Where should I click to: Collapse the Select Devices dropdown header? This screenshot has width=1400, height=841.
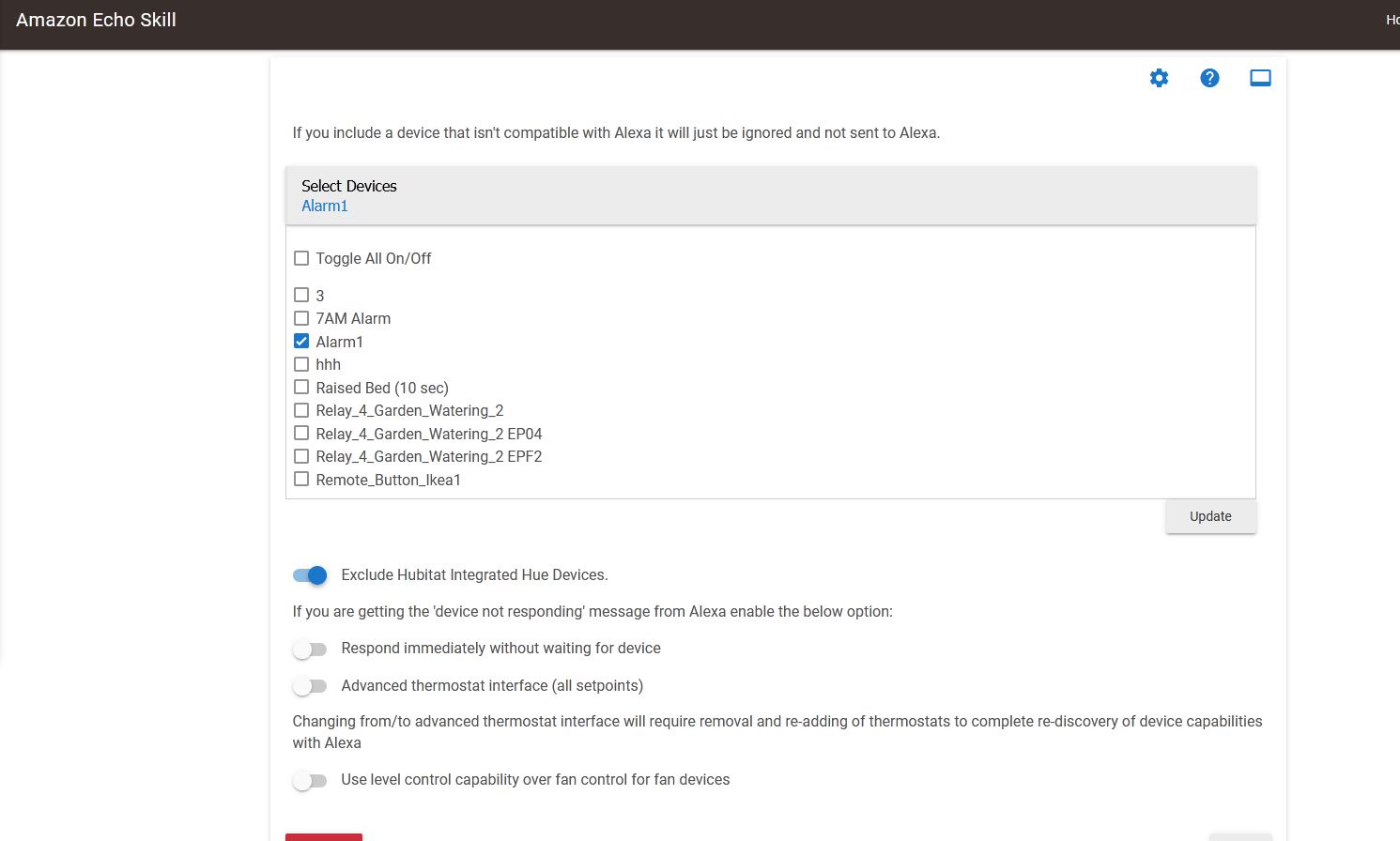pyautogui.click(x=771, y=195)
